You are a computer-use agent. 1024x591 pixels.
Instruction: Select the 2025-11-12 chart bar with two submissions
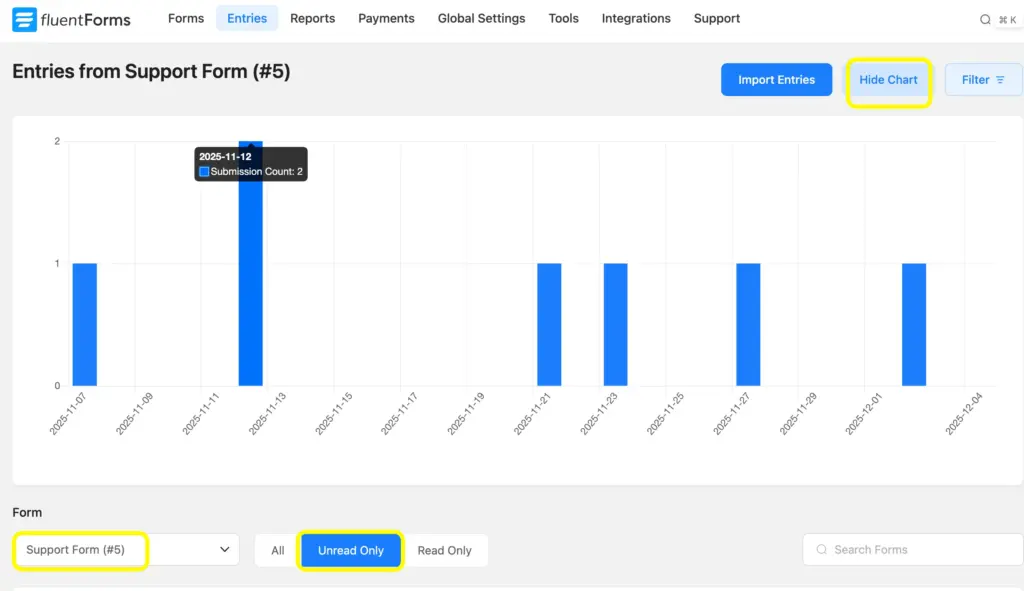[x=250, y=300]
